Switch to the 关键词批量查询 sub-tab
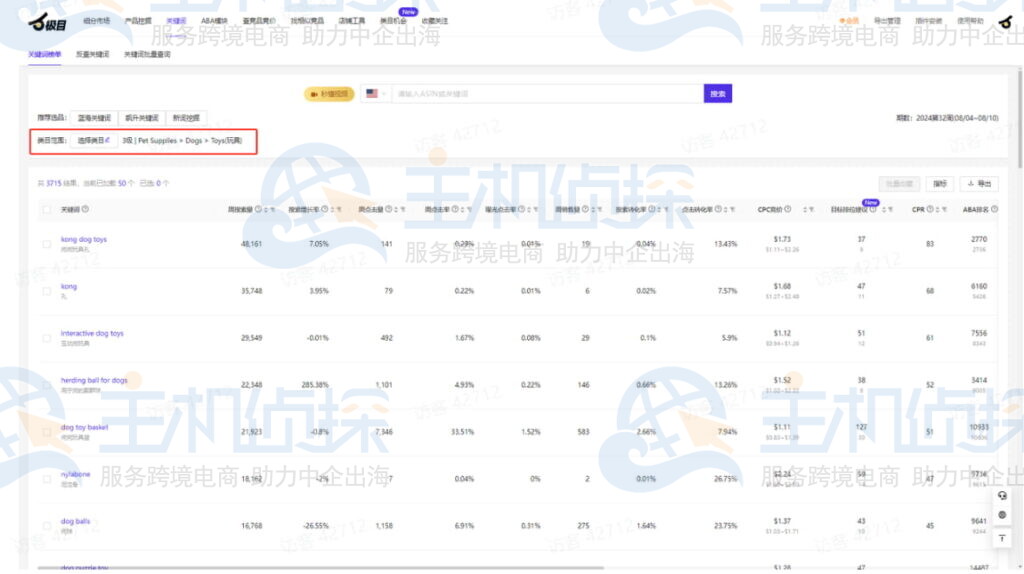 point(148,55)
